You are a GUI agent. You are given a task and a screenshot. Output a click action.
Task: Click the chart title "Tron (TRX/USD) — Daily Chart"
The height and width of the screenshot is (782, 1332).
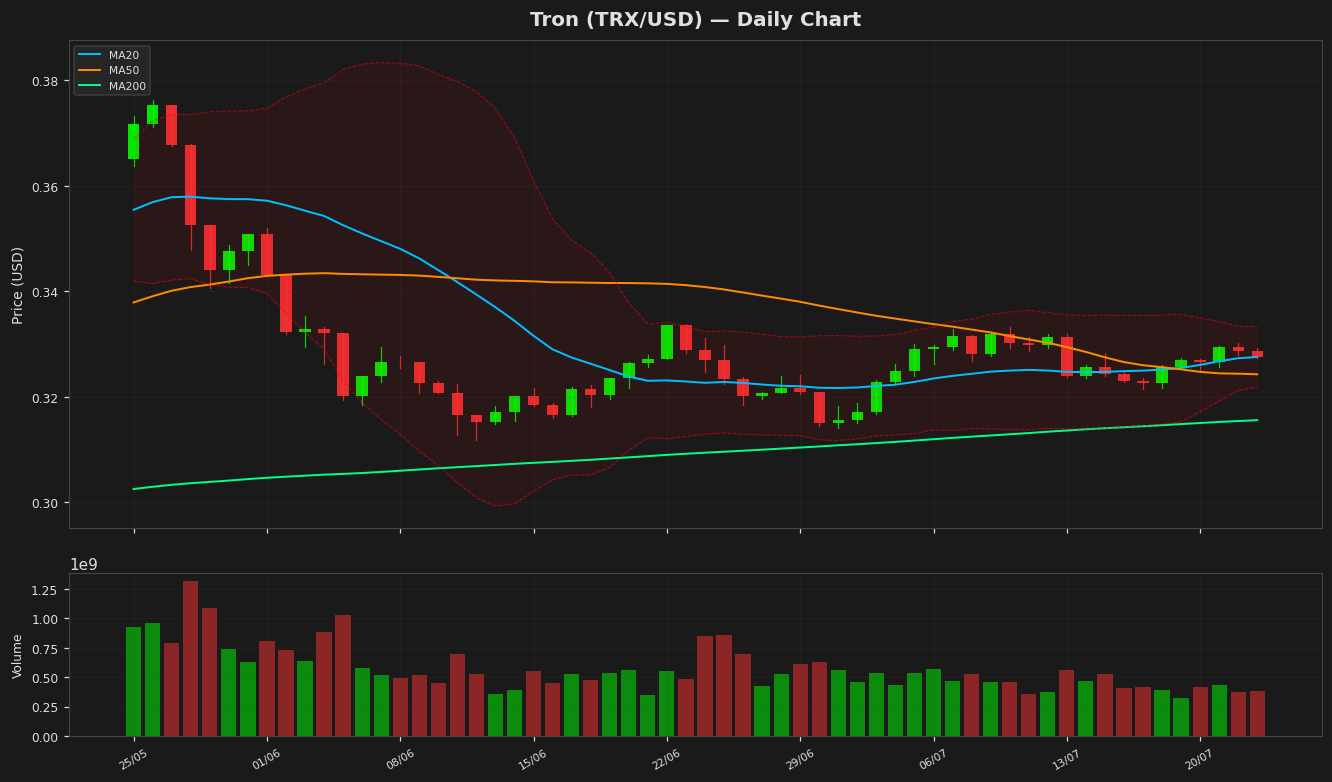coord(695,20)
